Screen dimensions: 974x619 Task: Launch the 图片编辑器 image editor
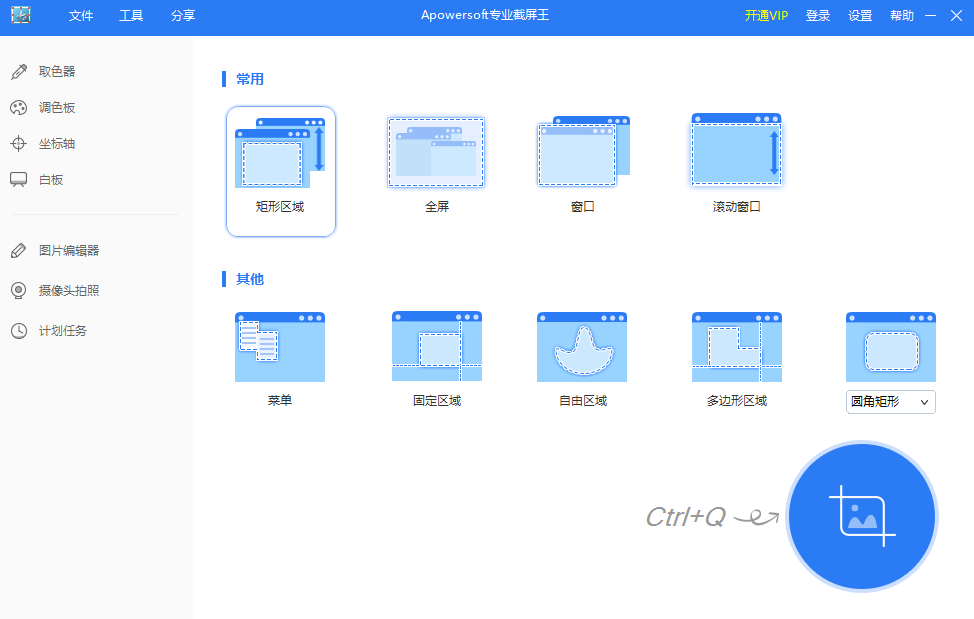70,251
